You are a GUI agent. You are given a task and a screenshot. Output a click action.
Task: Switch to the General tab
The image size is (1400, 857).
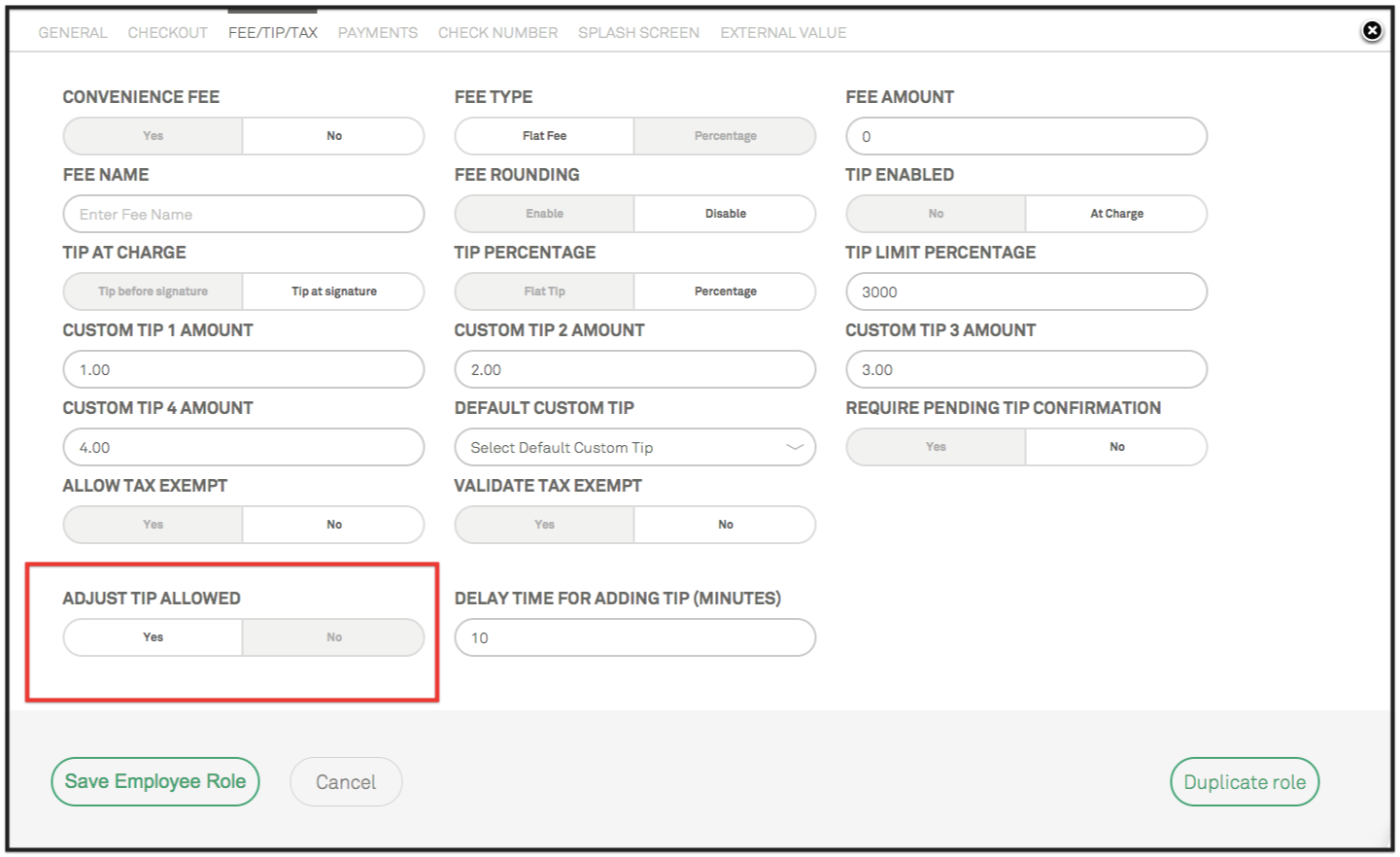73,33
